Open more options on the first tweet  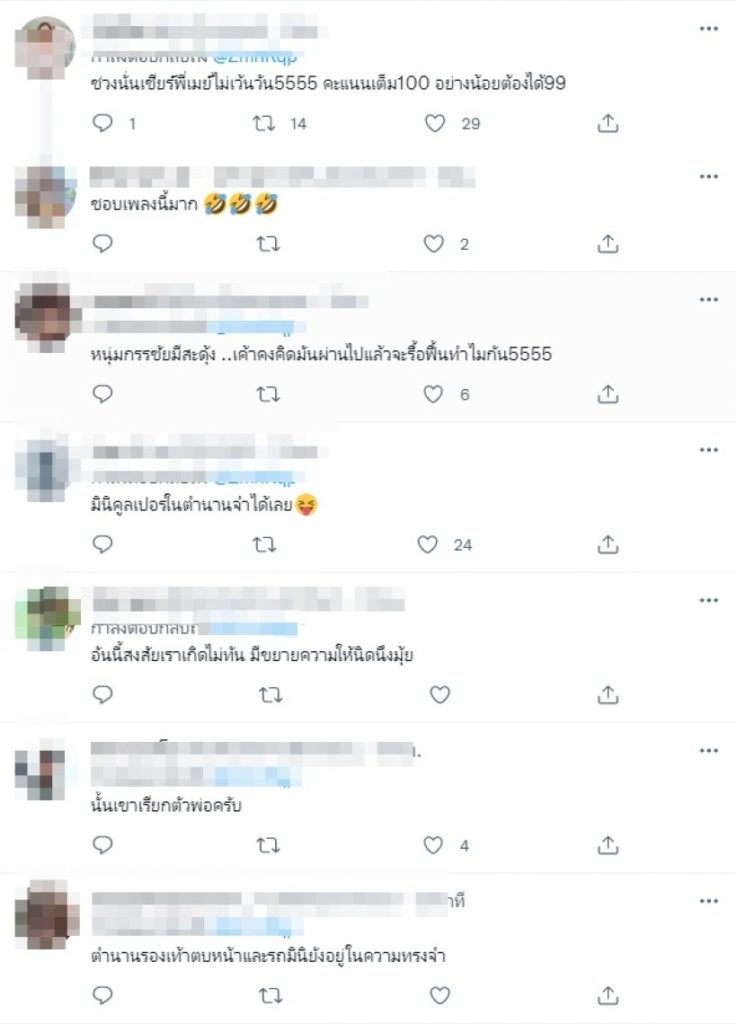[x=708, y=29]
